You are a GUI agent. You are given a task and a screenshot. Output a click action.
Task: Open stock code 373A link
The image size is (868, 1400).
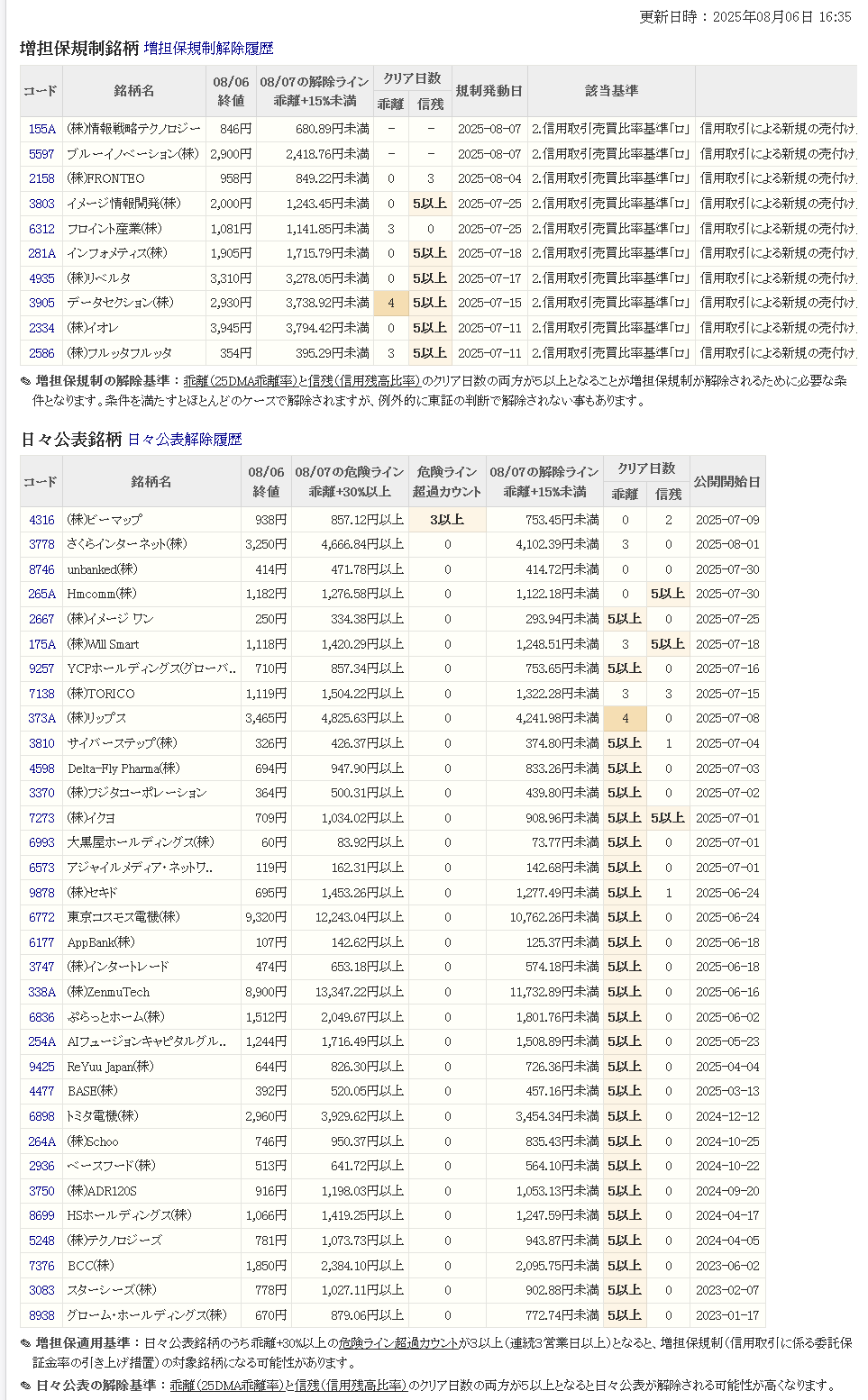click(x=41, y=718)
